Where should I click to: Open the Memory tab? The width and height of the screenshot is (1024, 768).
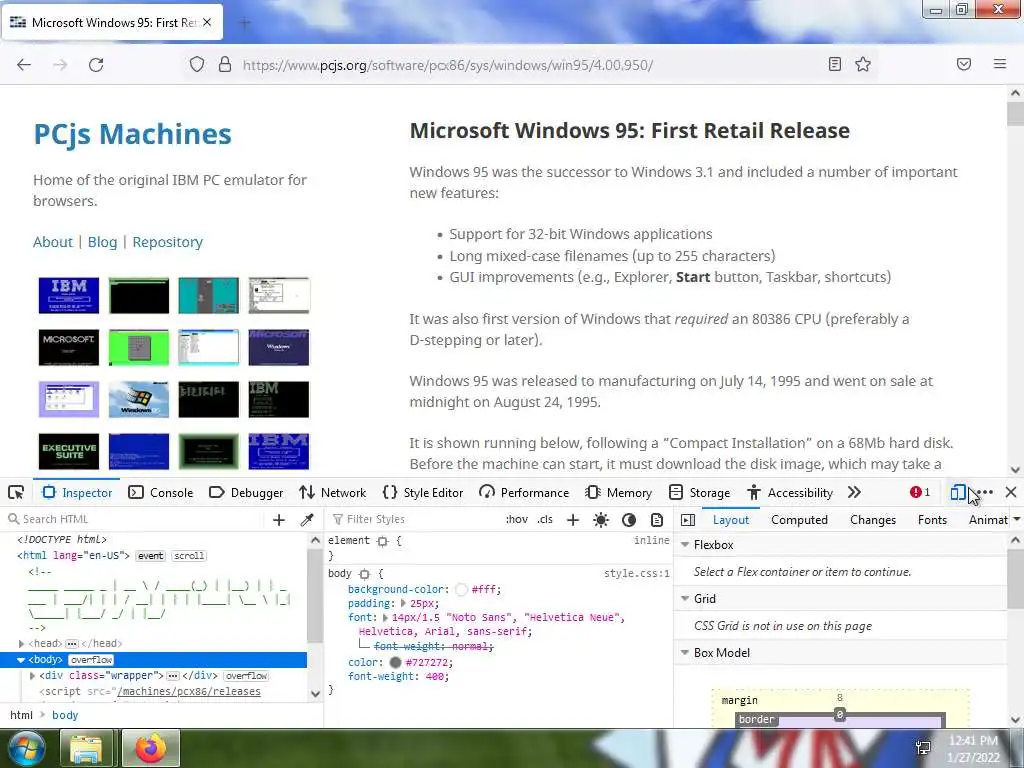pyautogui.click(x=619, y=492)
